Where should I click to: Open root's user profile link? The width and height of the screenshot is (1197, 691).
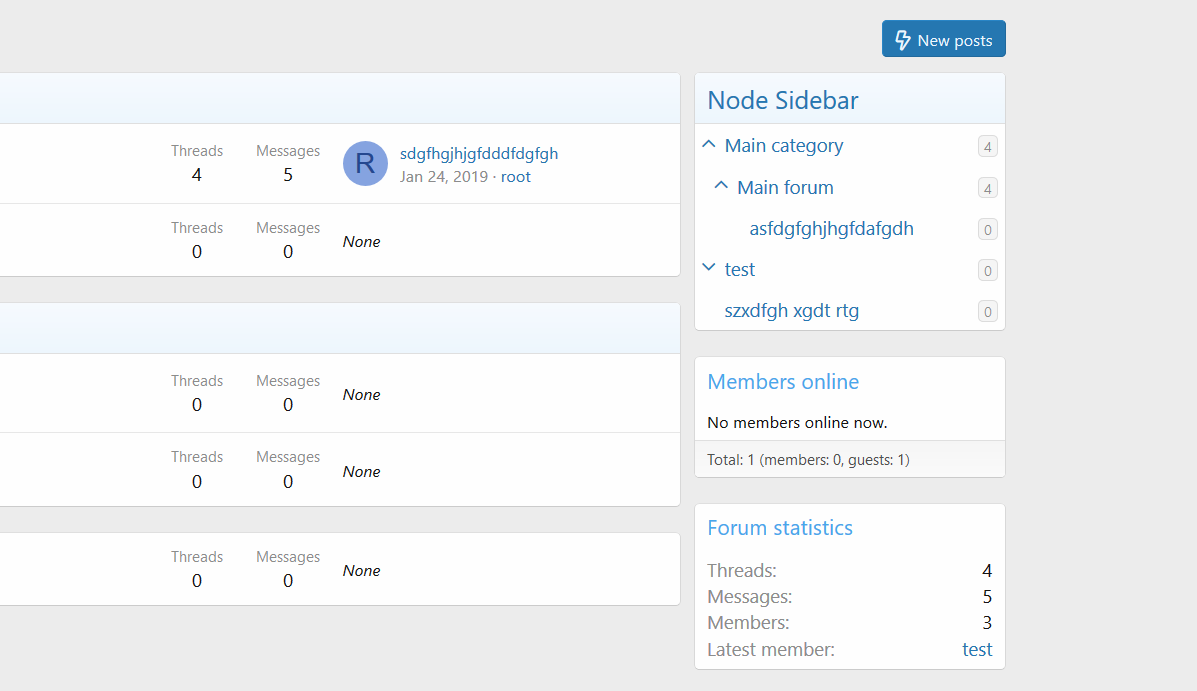tap(516, 177)
